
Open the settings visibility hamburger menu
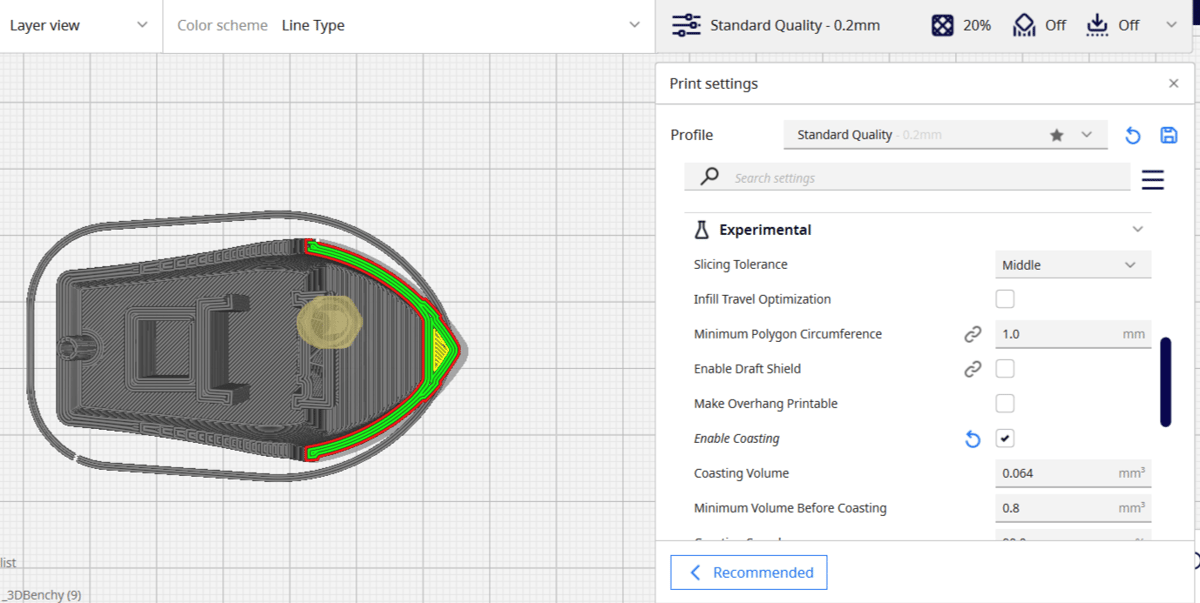1152,179
